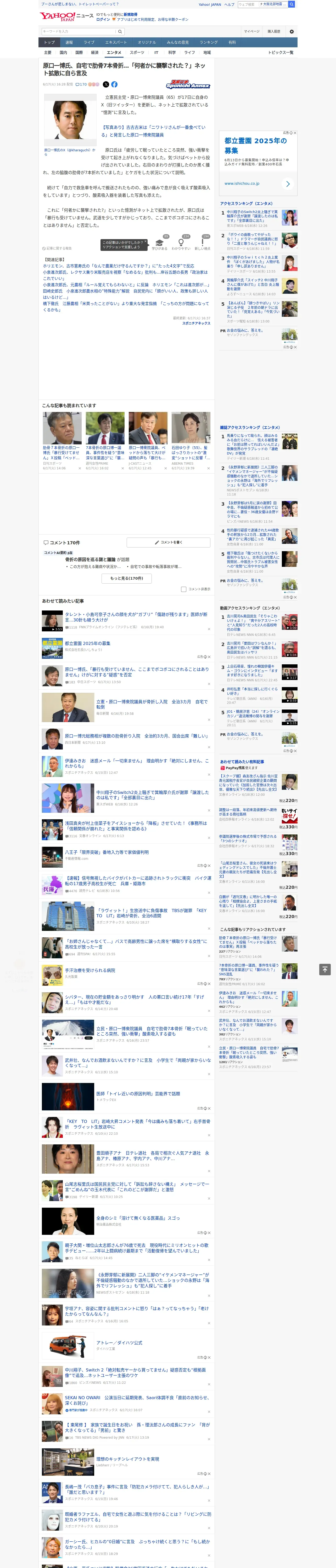The width and height of the screenshot is (336, 1568).
Task: Open the ランキング tab
Action: [209, 43]
